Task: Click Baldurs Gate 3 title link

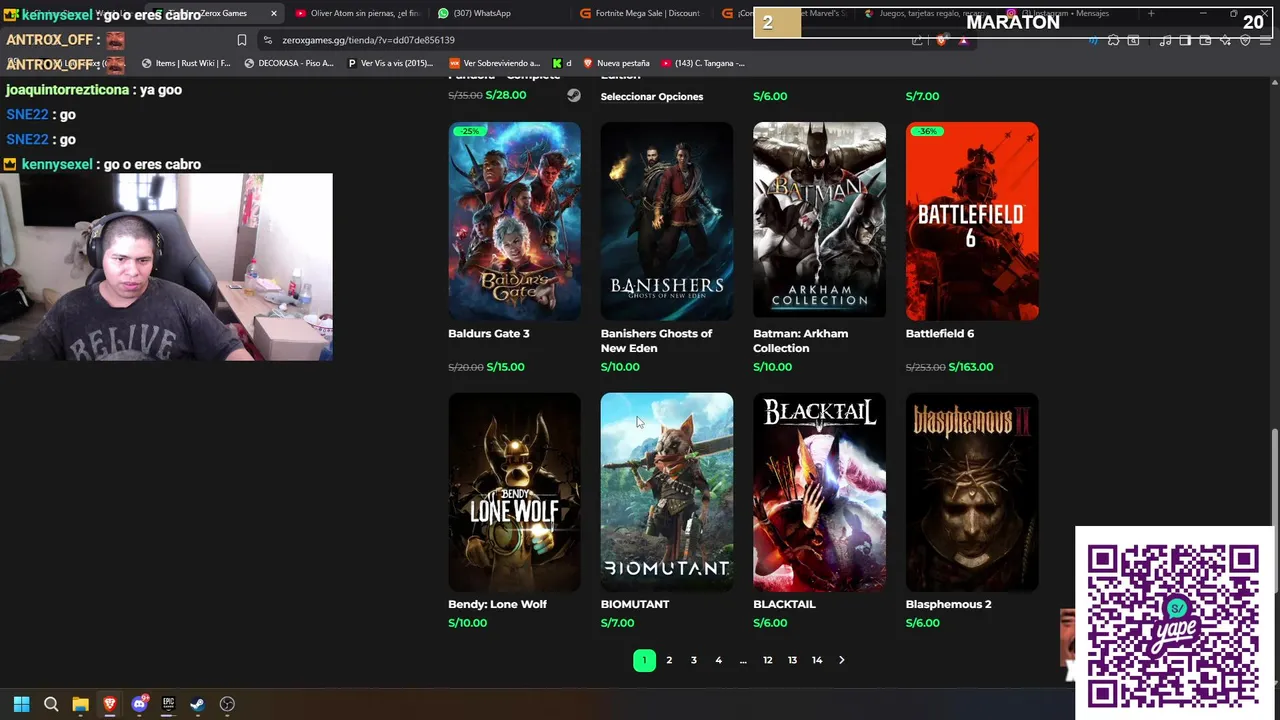Action: point(489,334)
